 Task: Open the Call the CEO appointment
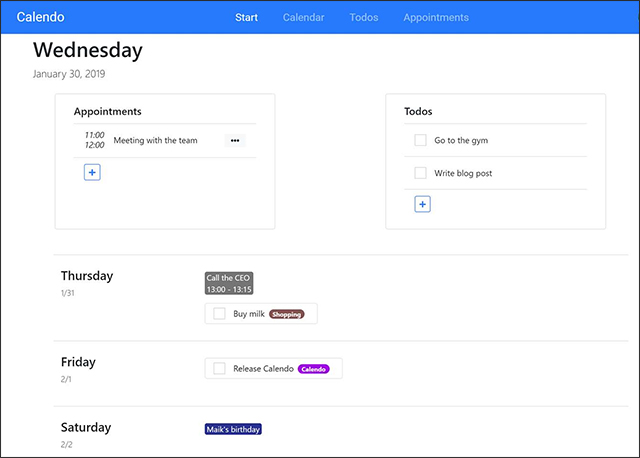pyautogui.click(x=229, y=283)
